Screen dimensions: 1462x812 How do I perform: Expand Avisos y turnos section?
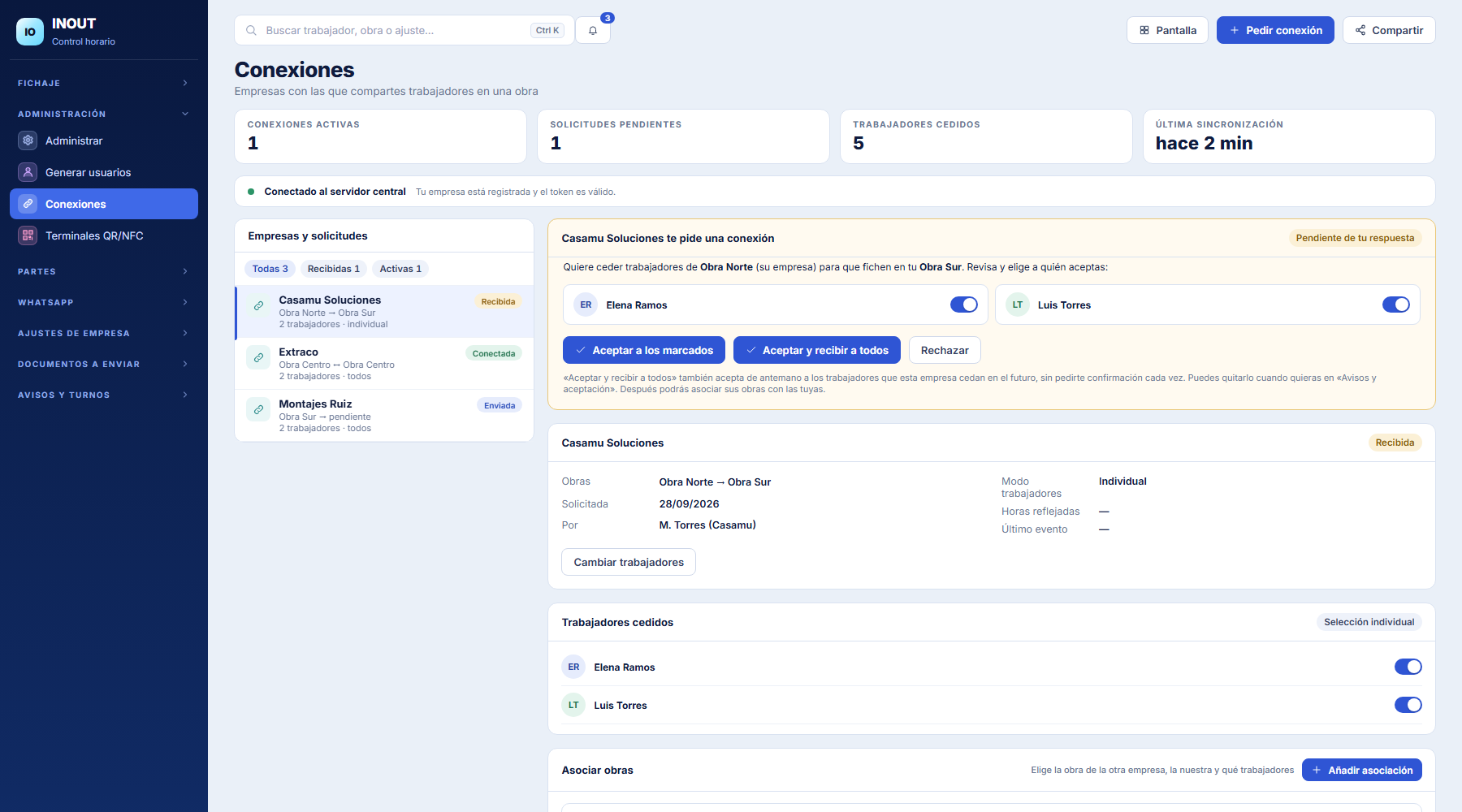coord(104,395)
